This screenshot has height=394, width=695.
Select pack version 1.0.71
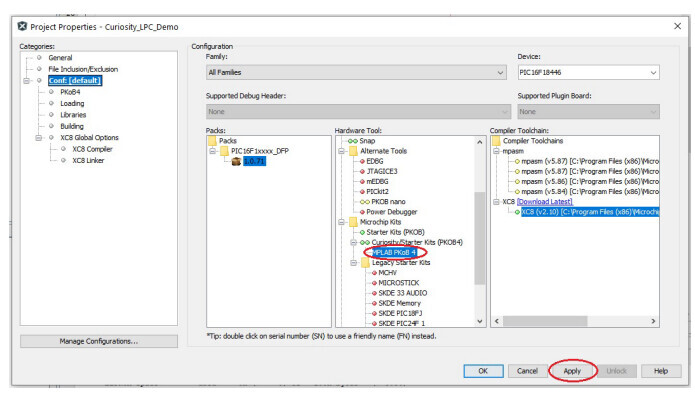click(x=254, y=161)
